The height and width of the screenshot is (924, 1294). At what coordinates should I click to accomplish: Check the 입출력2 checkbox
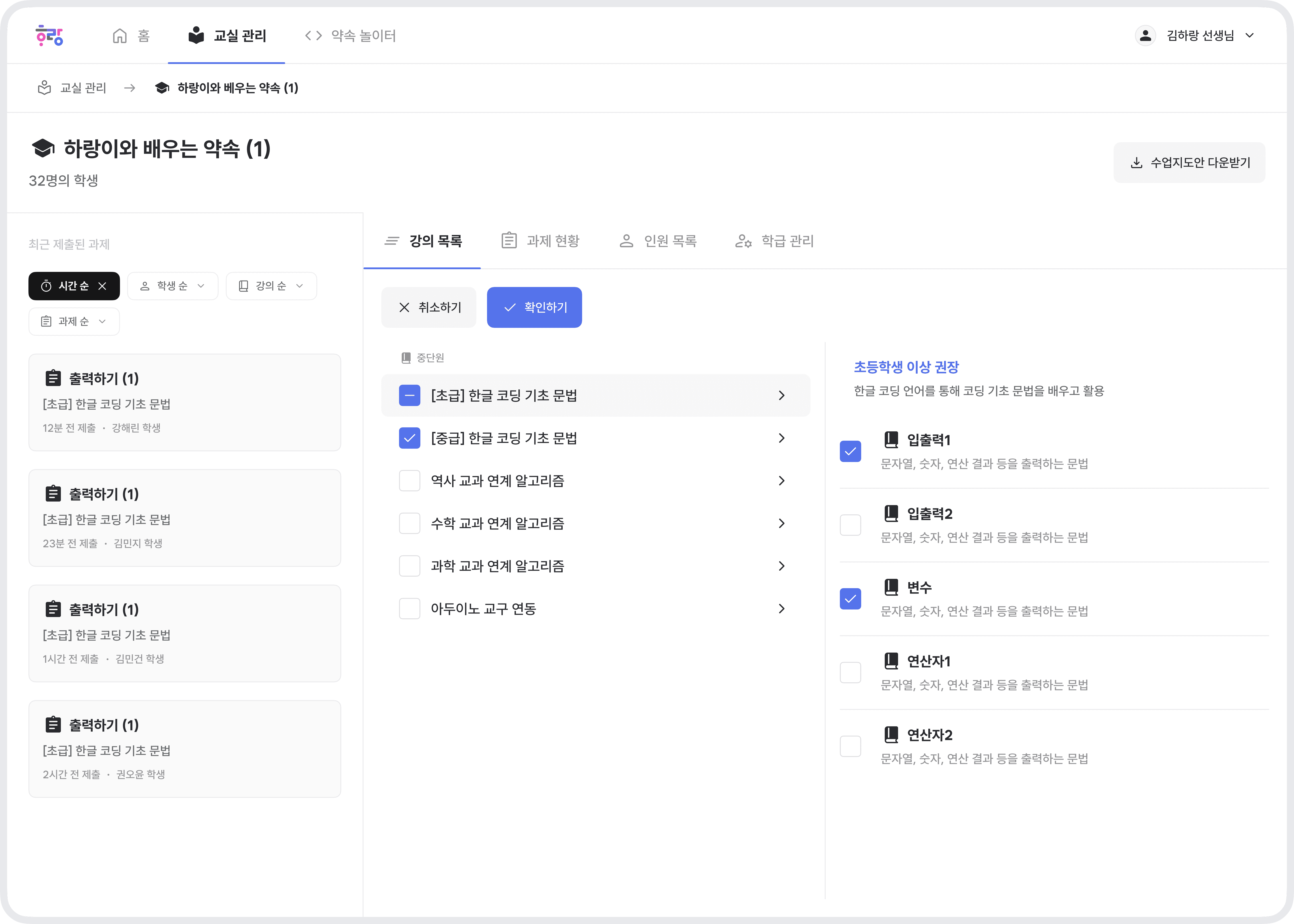click(x=850, y=525)
